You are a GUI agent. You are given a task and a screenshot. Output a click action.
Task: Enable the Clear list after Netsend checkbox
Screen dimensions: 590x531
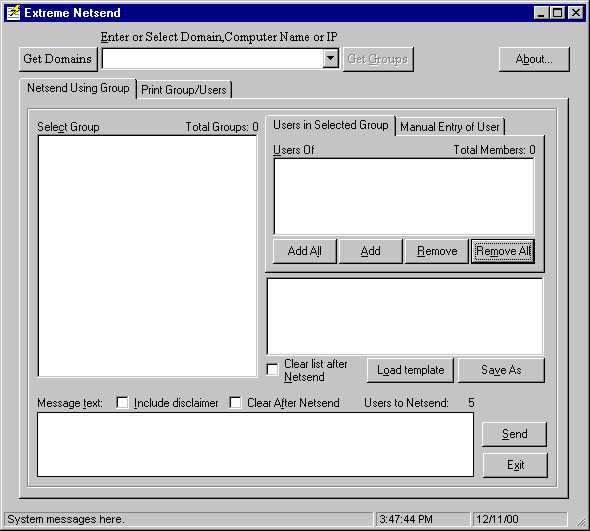pyautogui.click(x=272, y=370)
